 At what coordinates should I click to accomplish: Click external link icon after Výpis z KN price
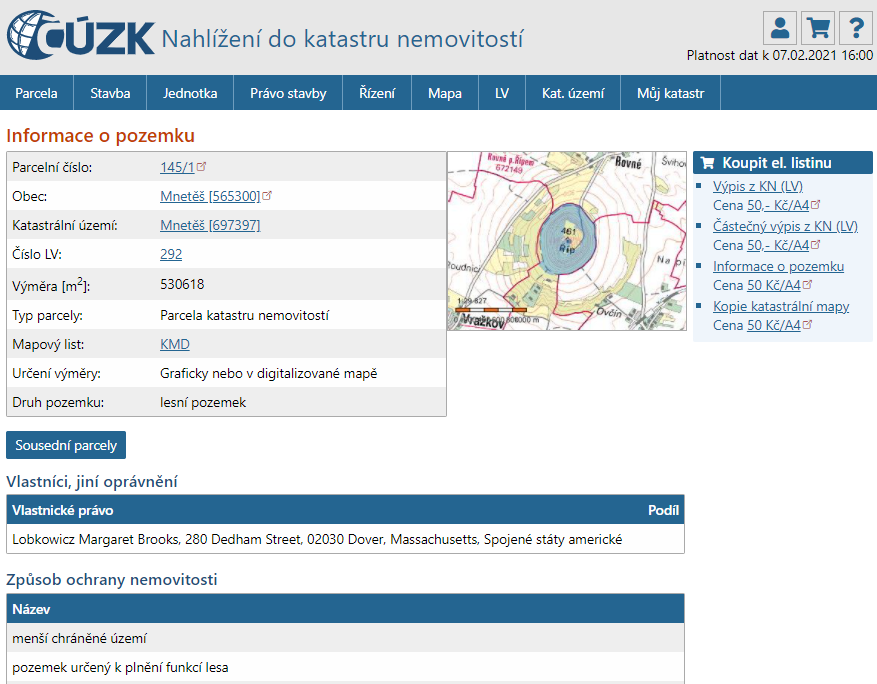click(x=815, y=205)
